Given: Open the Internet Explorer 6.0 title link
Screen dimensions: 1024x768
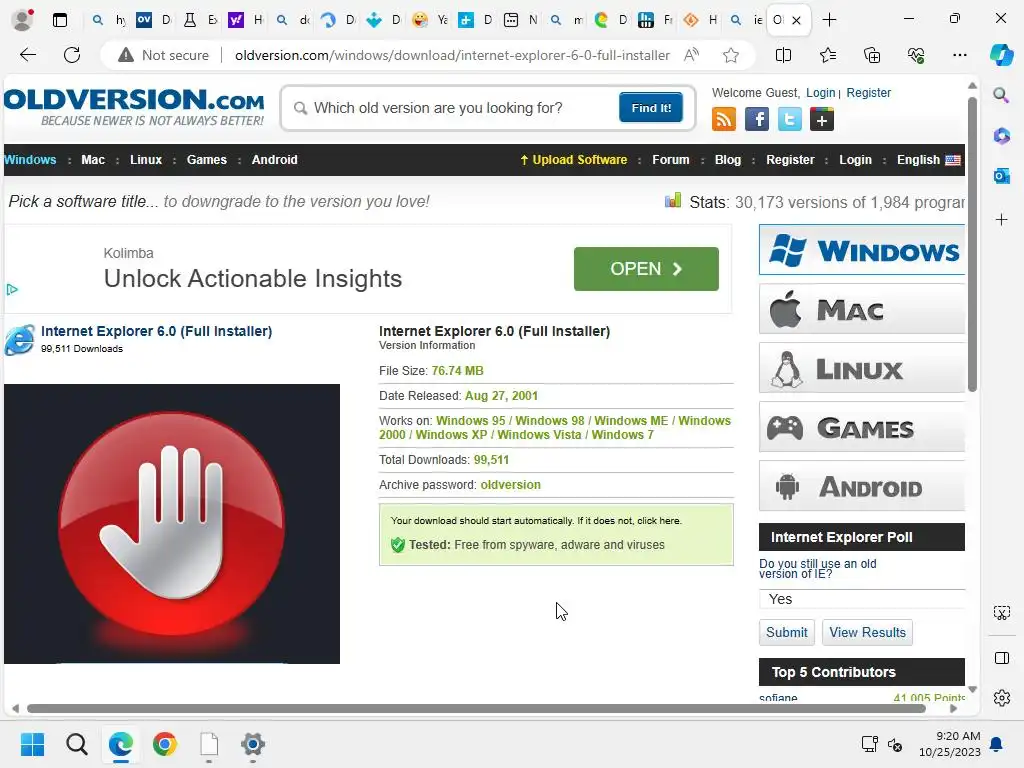Looking at the screenshot, I should pyautogui.click(x=156, y=331).
